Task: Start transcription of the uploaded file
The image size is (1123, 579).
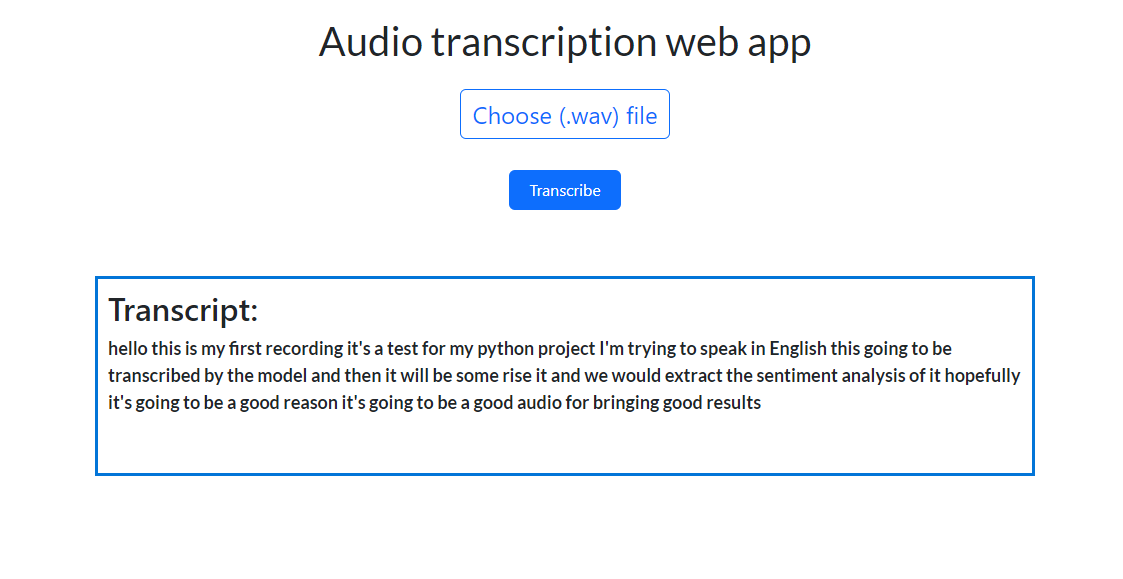Action: click(x=565, y=189)
